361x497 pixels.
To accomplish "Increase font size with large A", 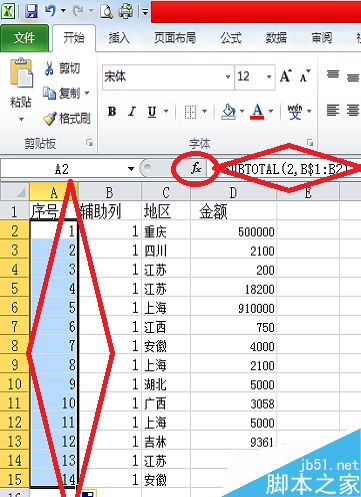I will coord(286,76).
